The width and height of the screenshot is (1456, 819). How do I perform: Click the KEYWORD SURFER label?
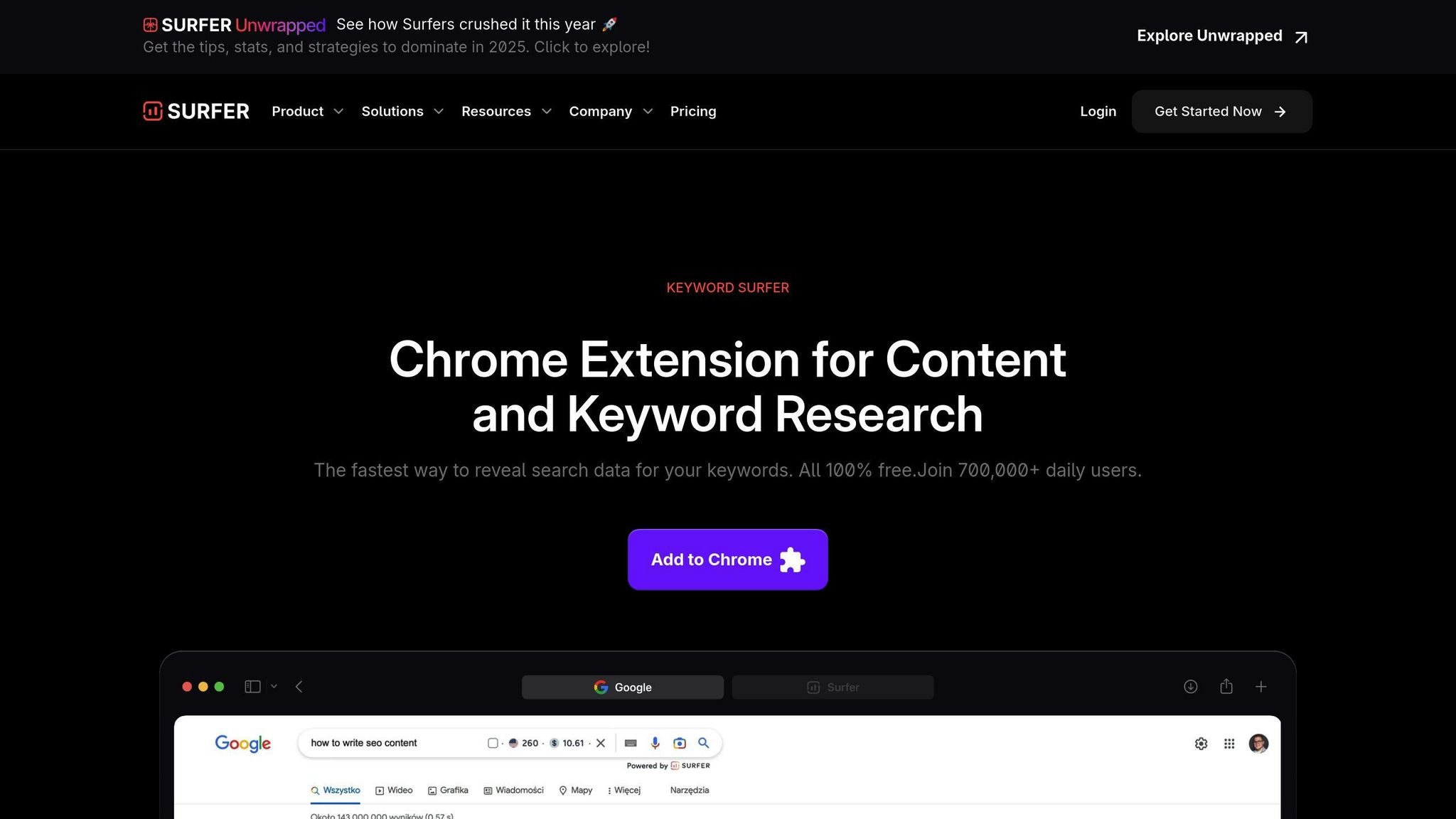pyautogui.click(x=727, y=288)
